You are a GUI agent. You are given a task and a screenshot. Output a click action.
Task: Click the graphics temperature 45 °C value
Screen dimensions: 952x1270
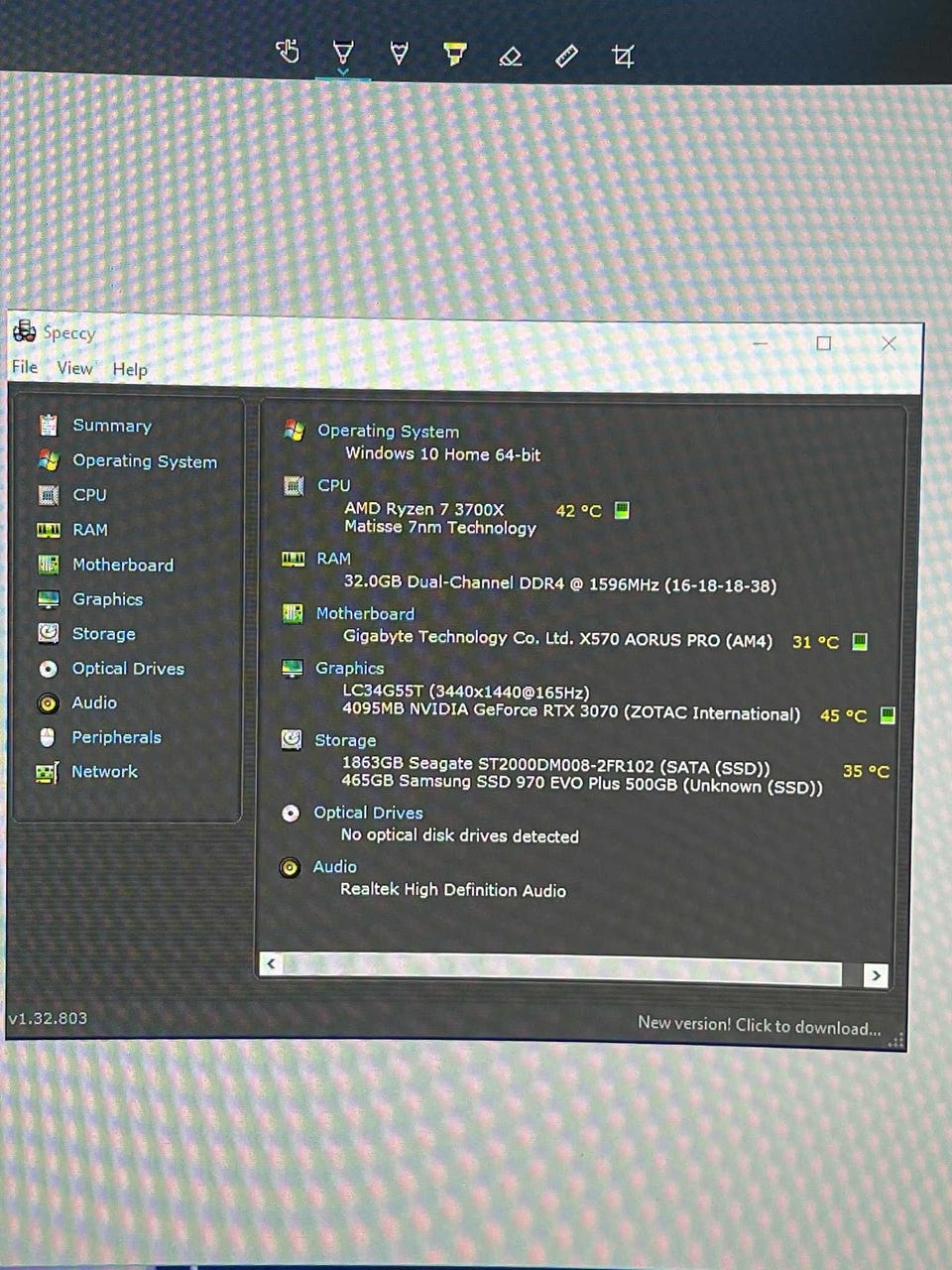(x=843, y=715)
